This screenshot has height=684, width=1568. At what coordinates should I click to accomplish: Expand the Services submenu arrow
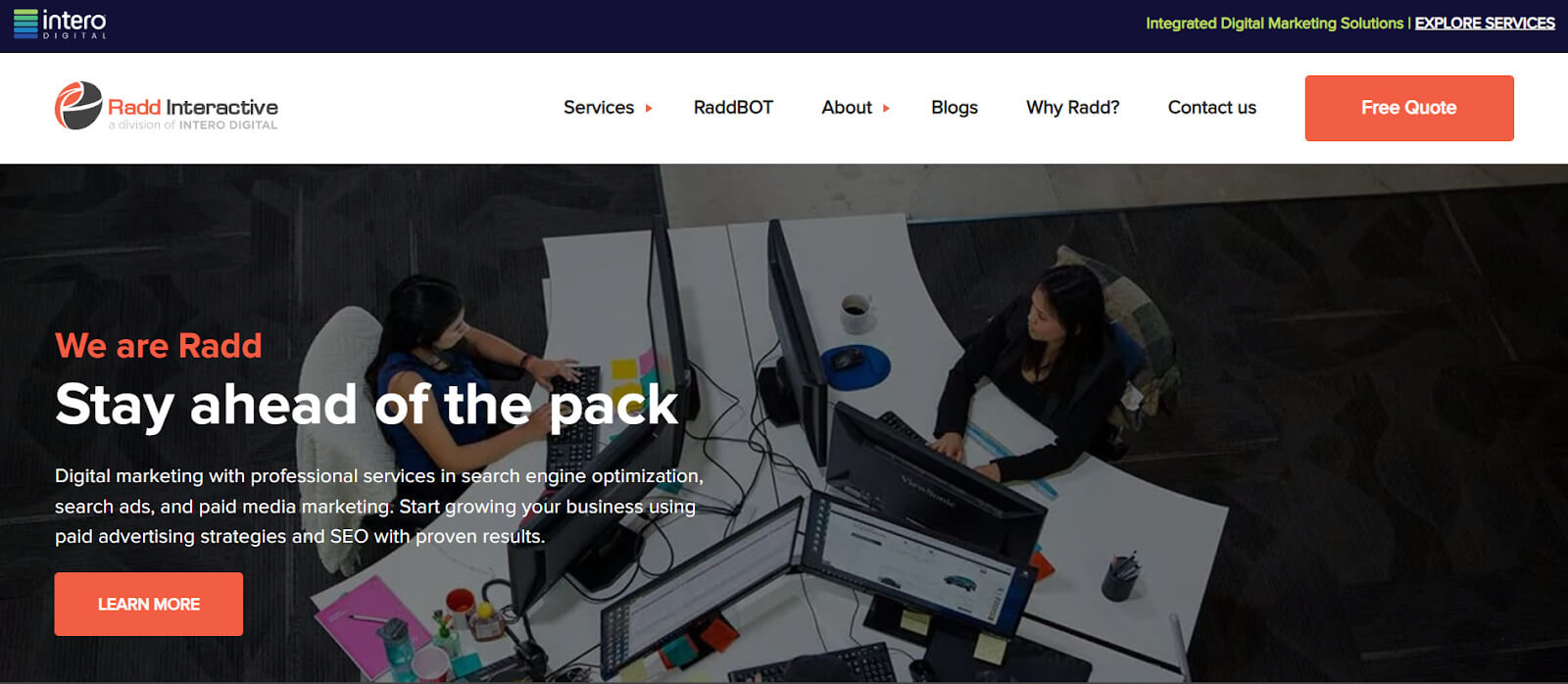coord(649,109)
